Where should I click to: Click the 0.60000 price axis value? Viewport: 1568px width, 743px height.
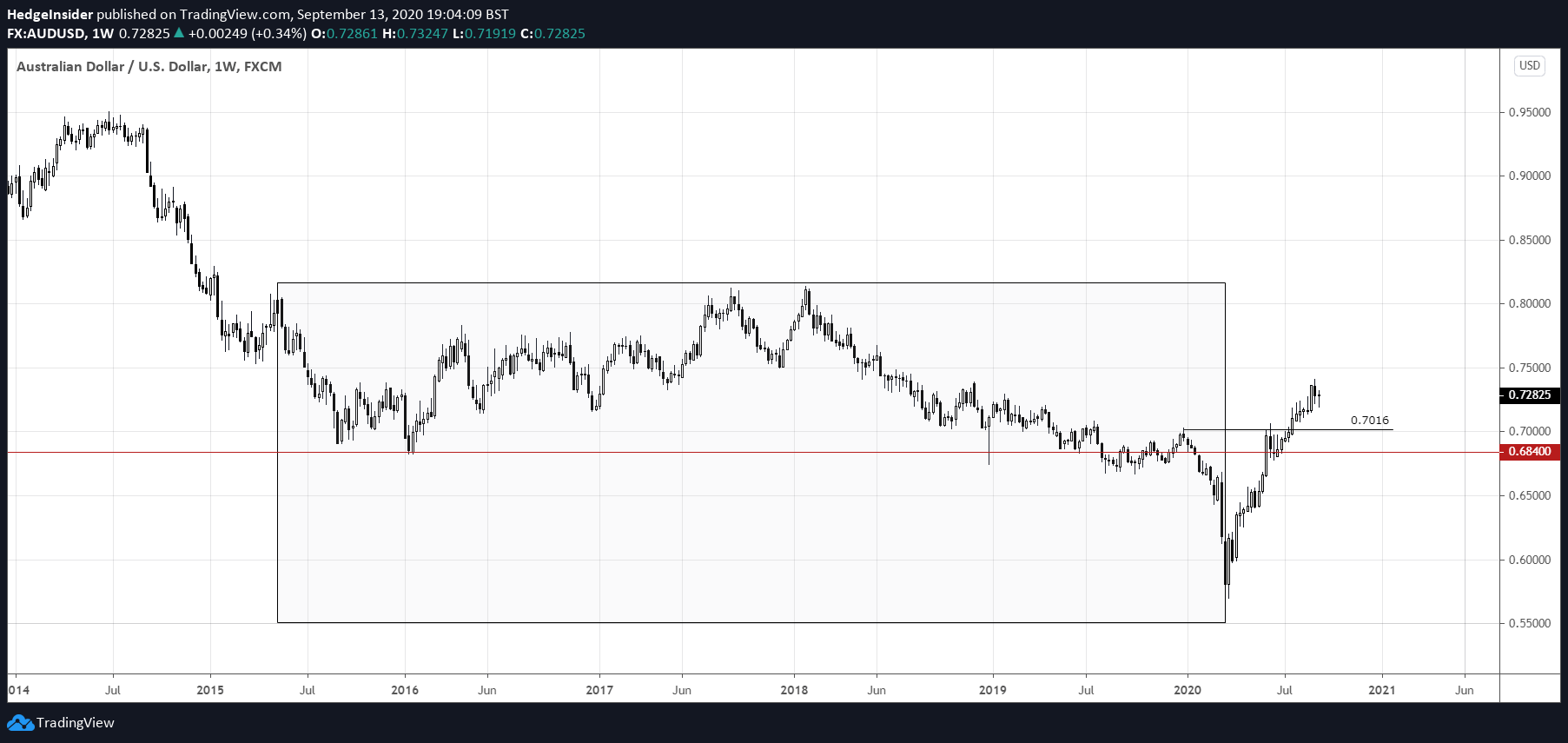point(1530,561)
